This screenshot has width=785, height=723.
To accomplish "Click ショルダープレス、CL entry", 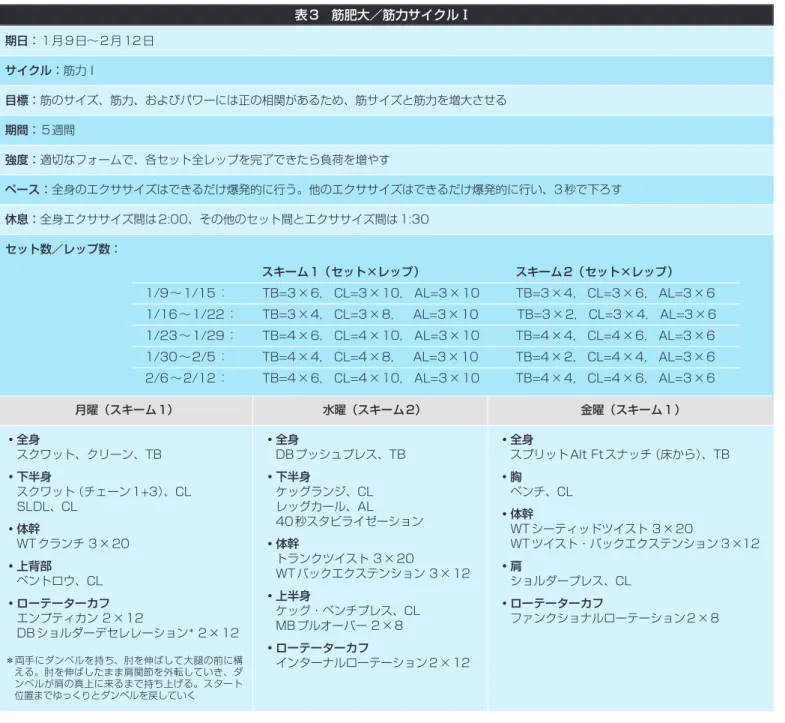I will (571, 581).
